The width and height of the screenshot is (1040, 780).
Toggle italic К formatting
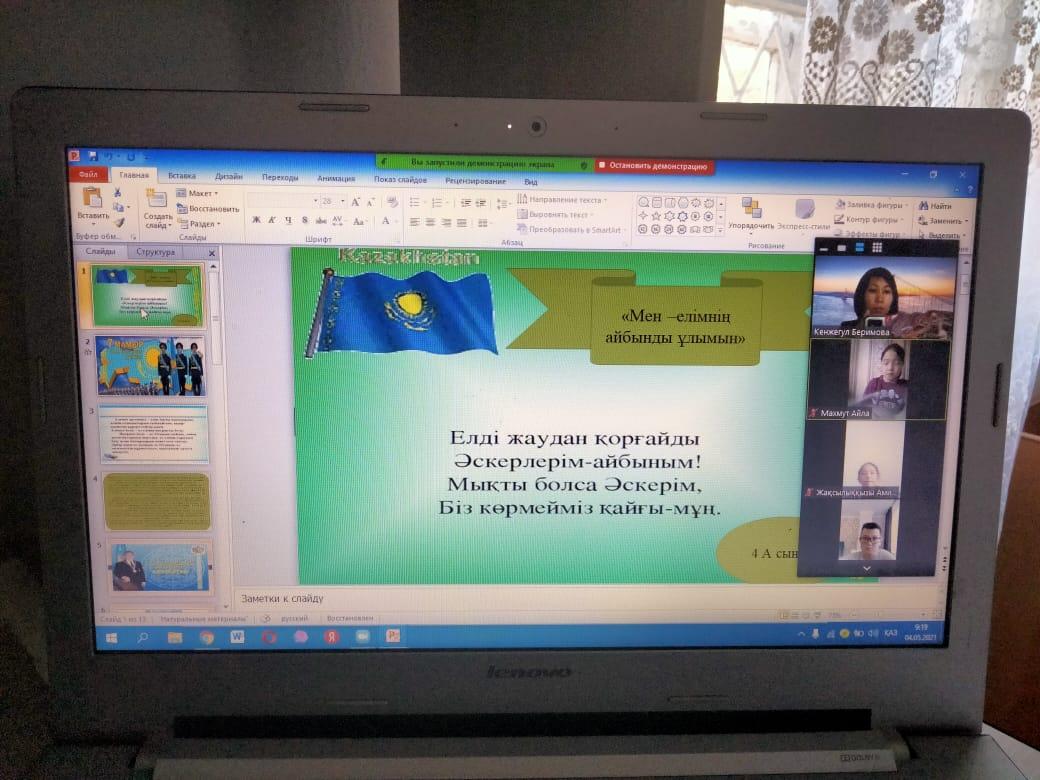272,220
